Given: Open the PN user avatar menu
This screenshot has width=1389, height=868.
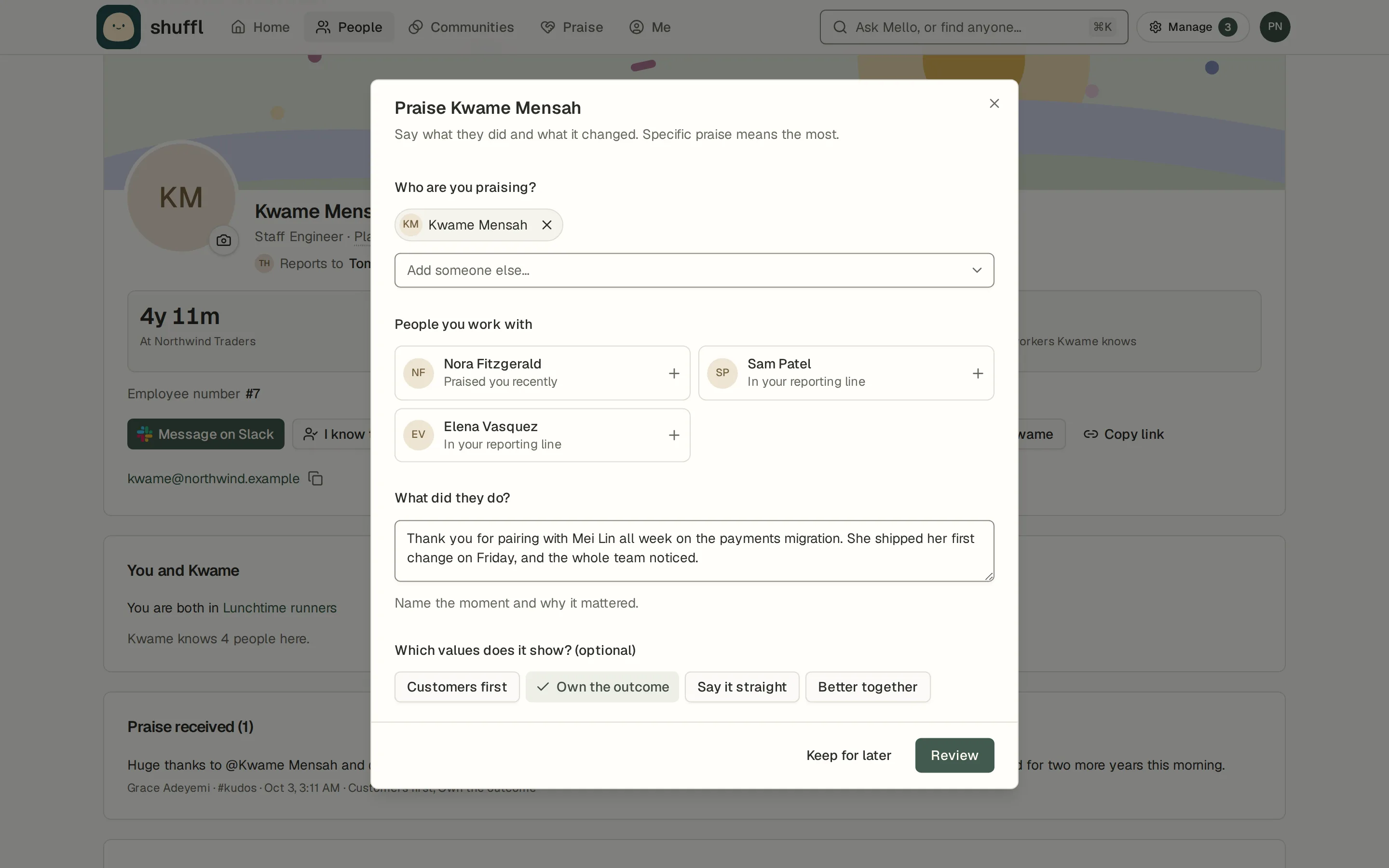Looking at the screenshot, I should (1275, 27).
